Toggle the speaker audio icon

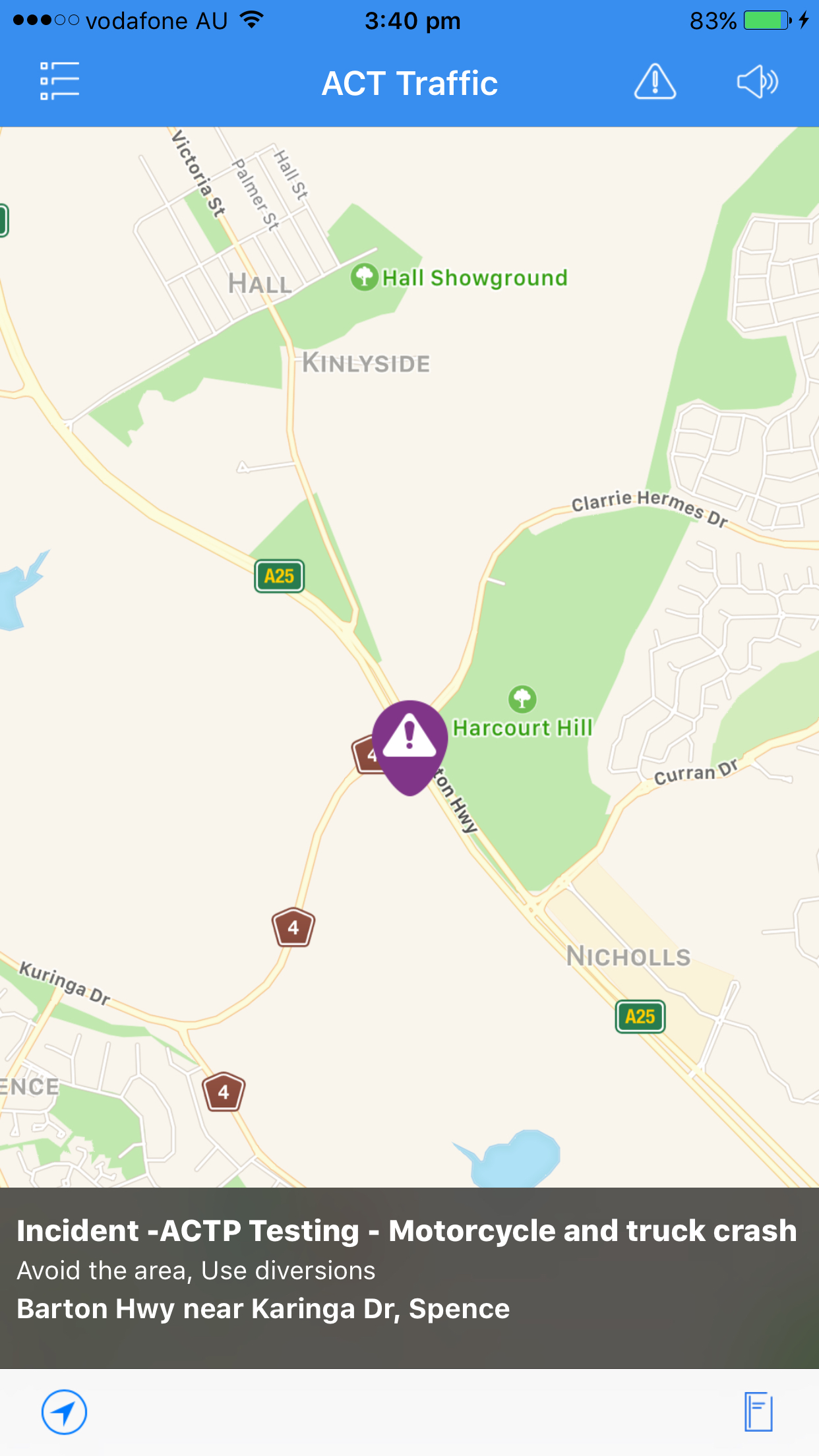(757, 82)
